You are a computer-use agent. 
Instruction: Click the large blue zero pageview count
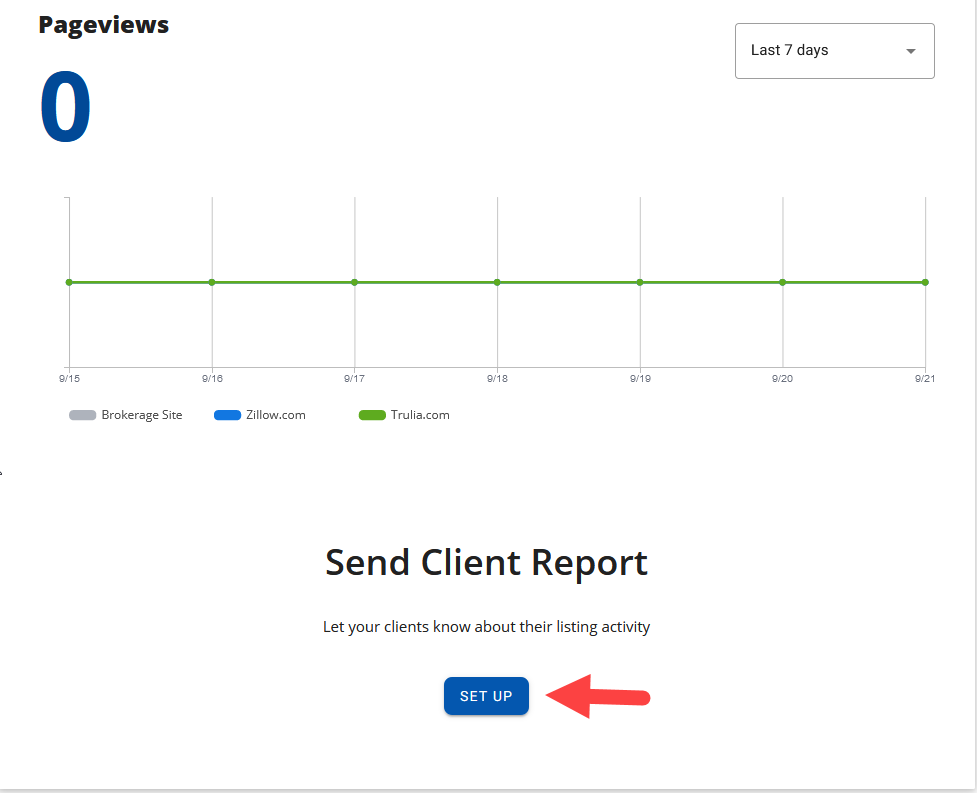pos(65,107)
